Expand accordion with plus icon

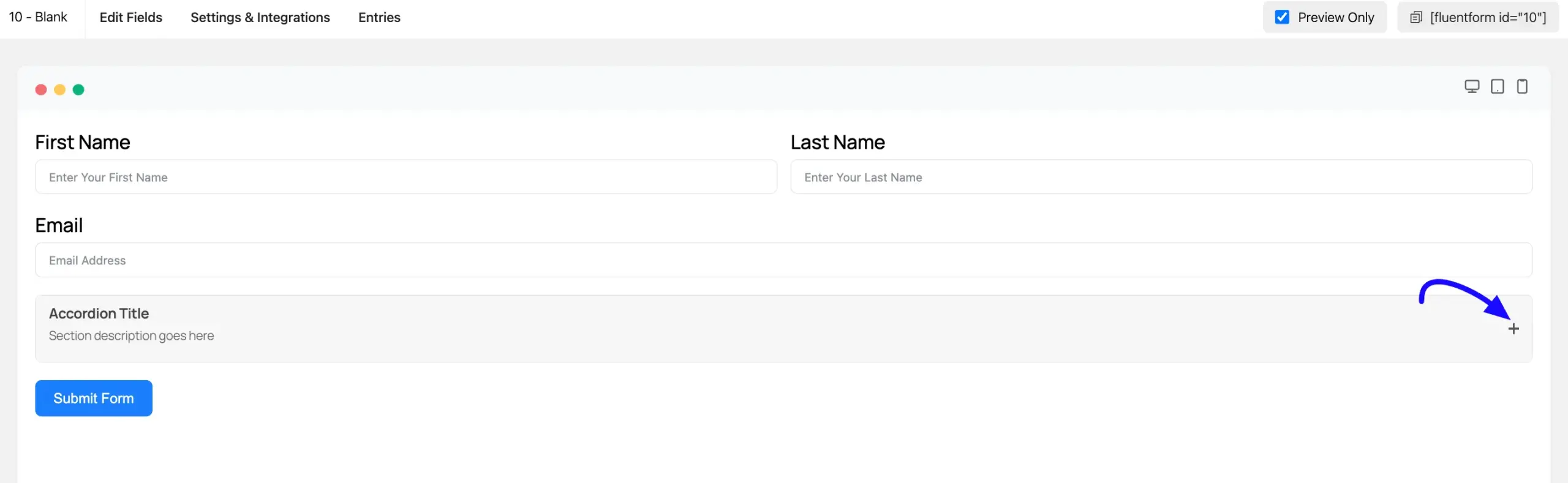[x=1513, y=329]
